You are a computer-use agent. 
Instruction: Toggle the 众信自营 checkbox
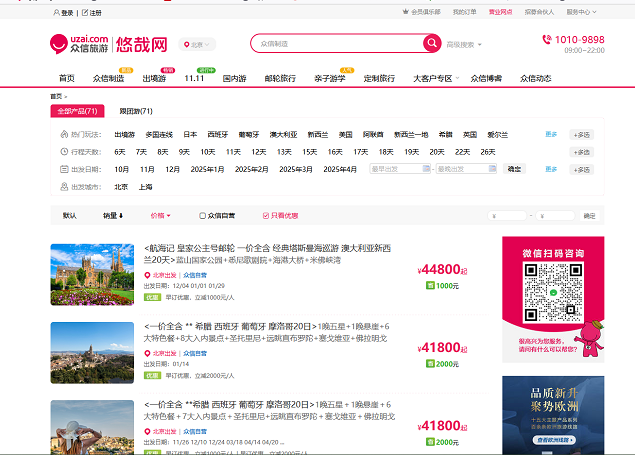pyautogui.click(x=203, y=215)
